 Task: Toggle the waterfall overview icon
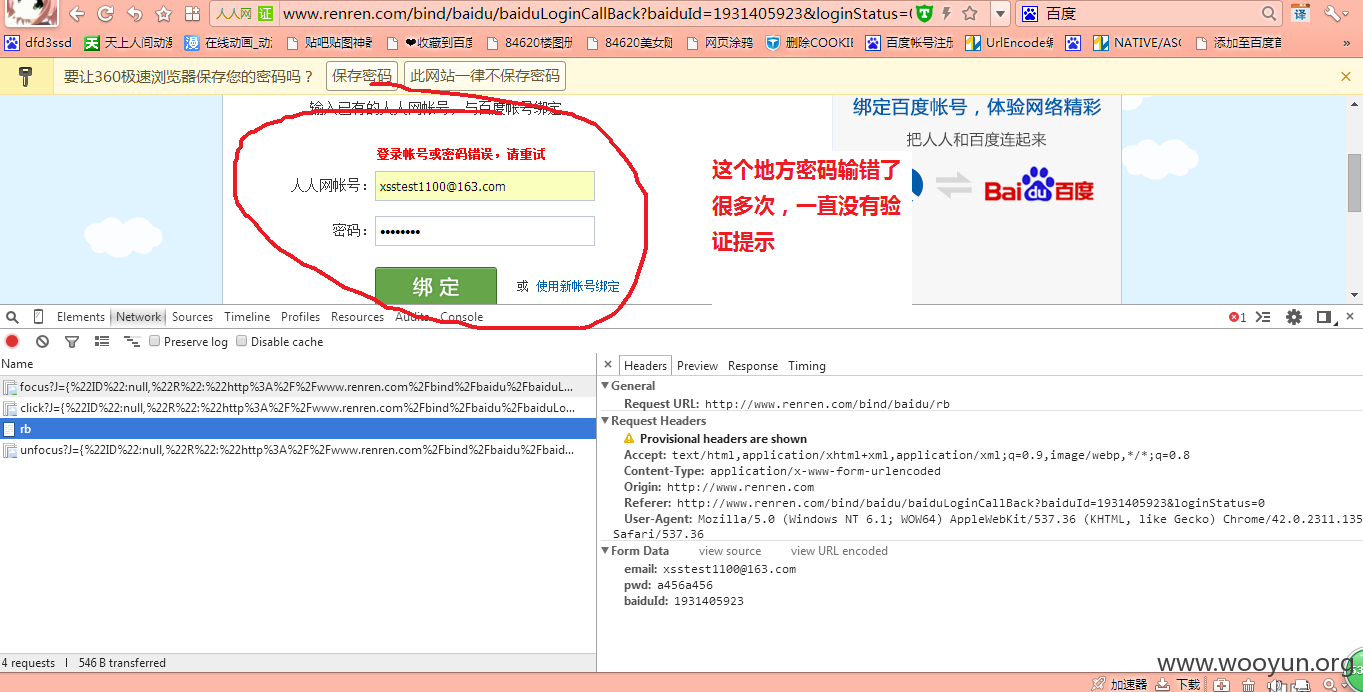point(132,342)
